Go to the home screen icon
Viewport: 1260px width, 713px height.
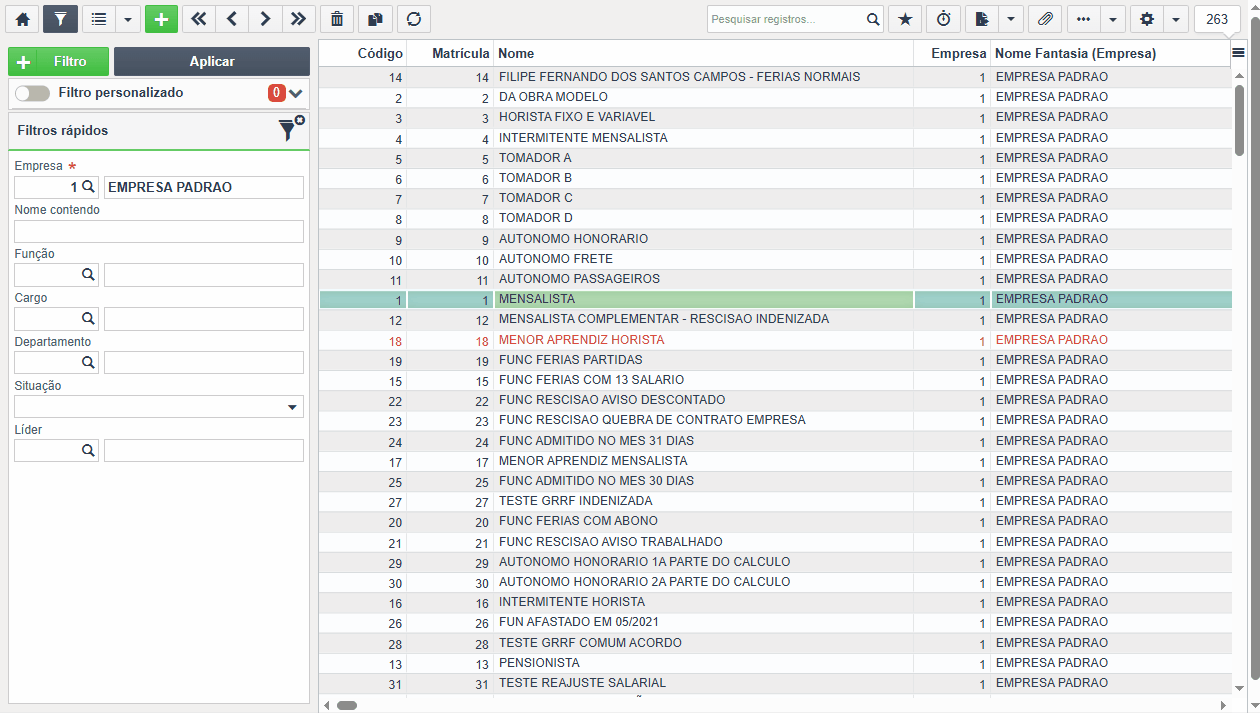[23, 19]
